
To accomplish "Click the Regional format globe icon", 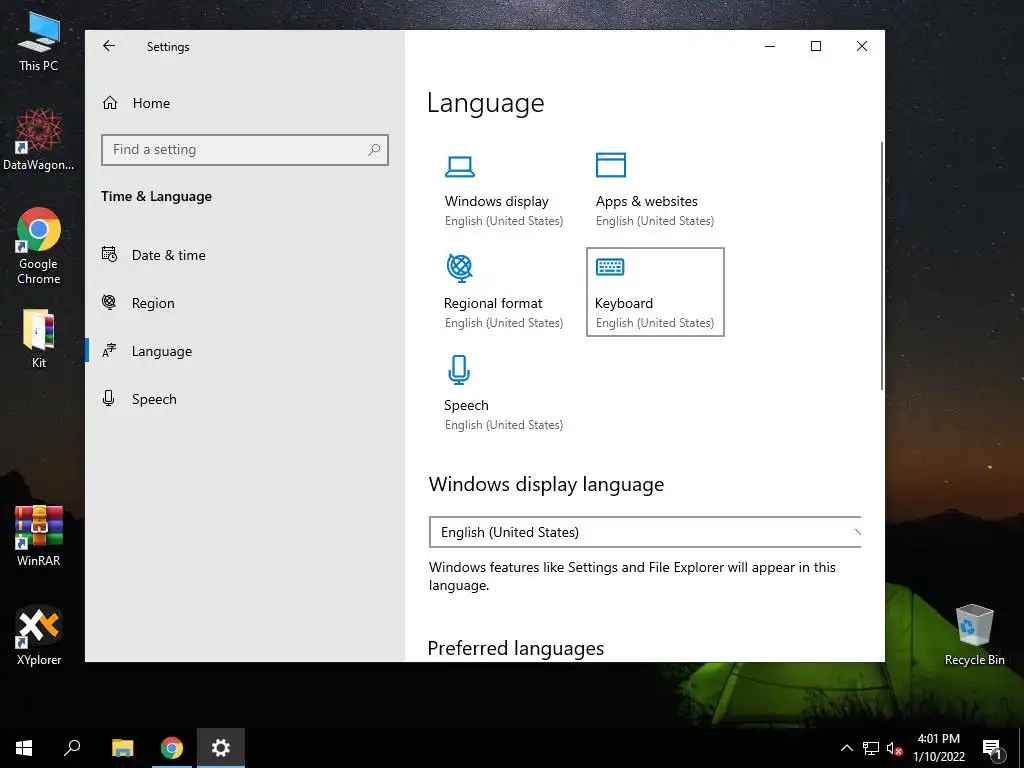I will (459, 268).
